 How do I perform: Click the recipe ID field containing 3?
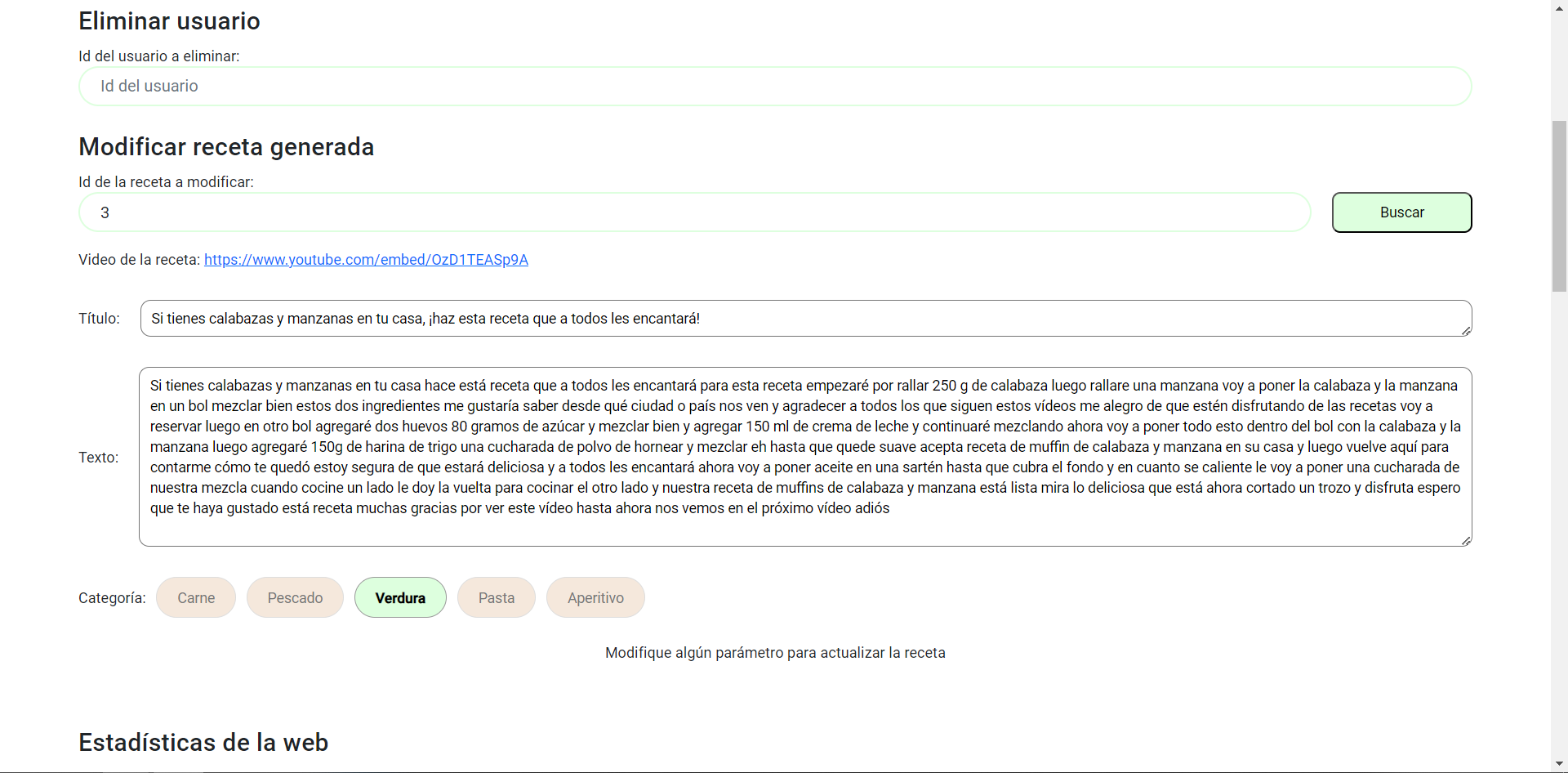695,212
